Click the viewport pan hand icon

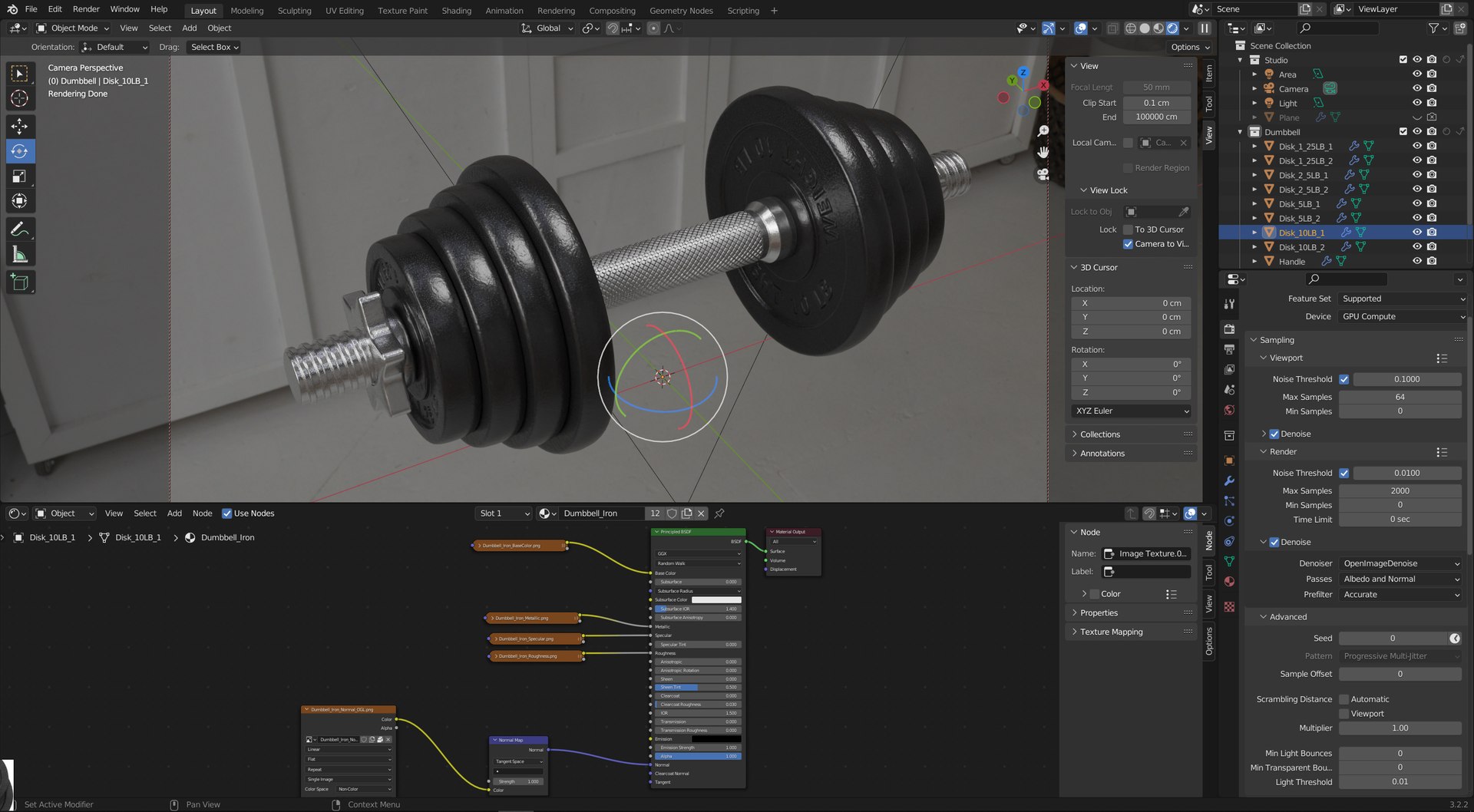pos(1043,153)
